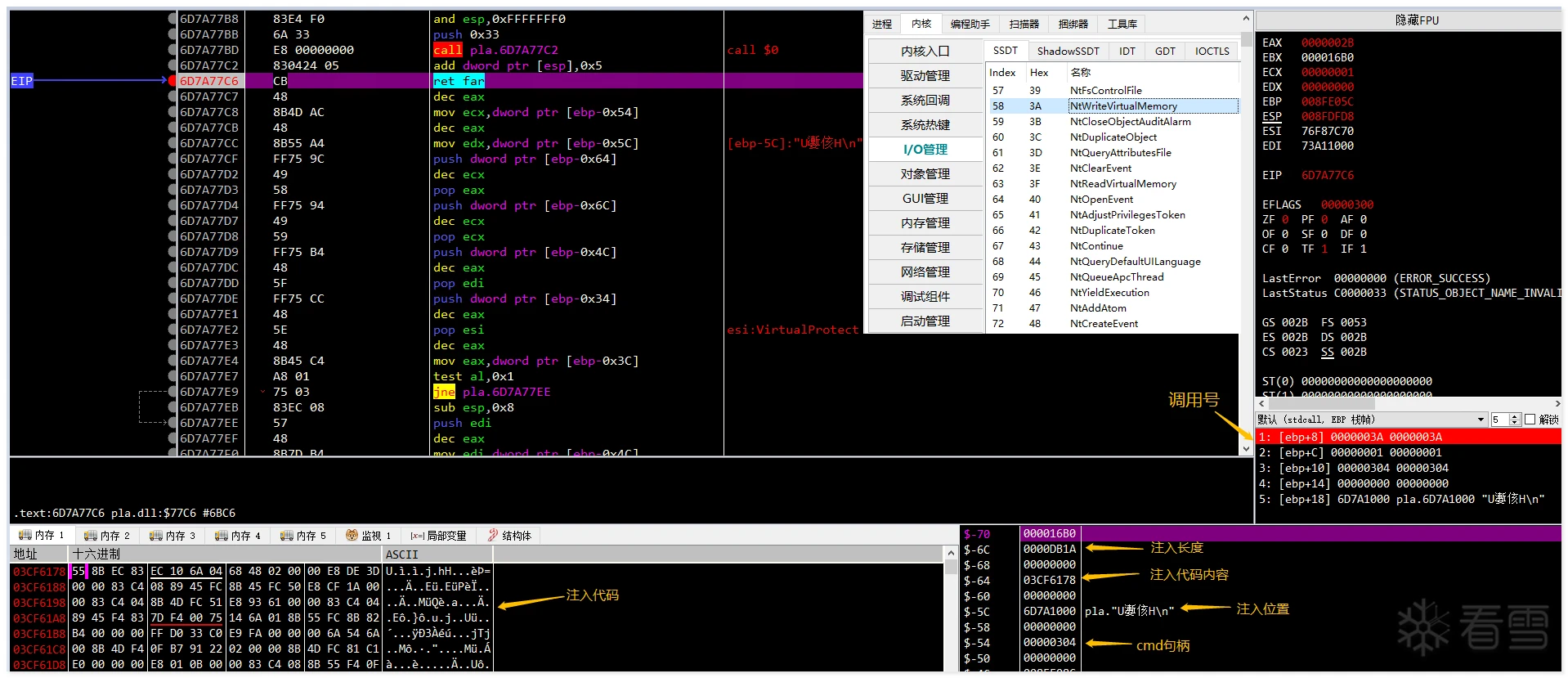The image size is (1568, 678).
Task: Select NtReadVirtualMemory row in SSDT list
Action: point(1113,184)
